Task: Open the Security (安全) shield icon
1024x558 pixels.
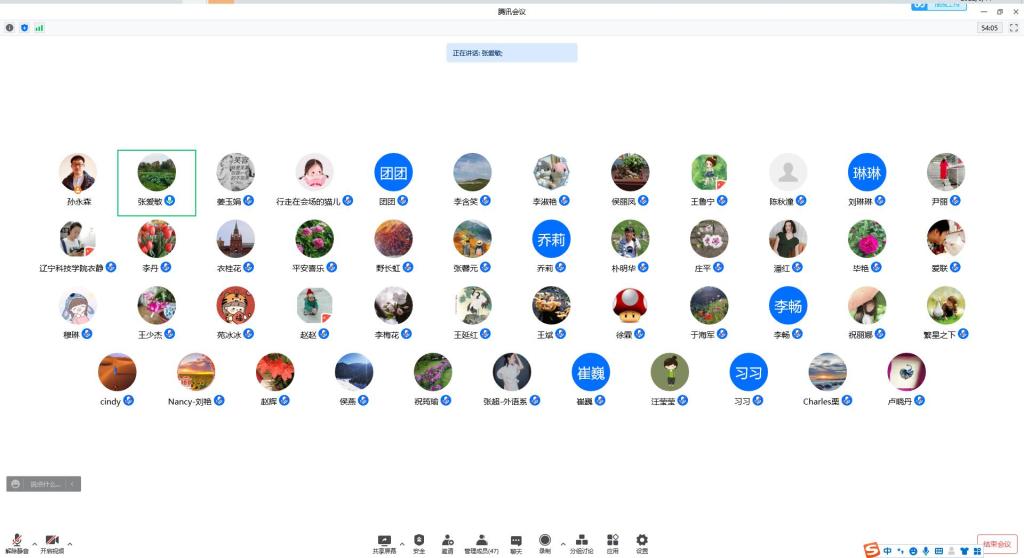Action: point(419,541)
